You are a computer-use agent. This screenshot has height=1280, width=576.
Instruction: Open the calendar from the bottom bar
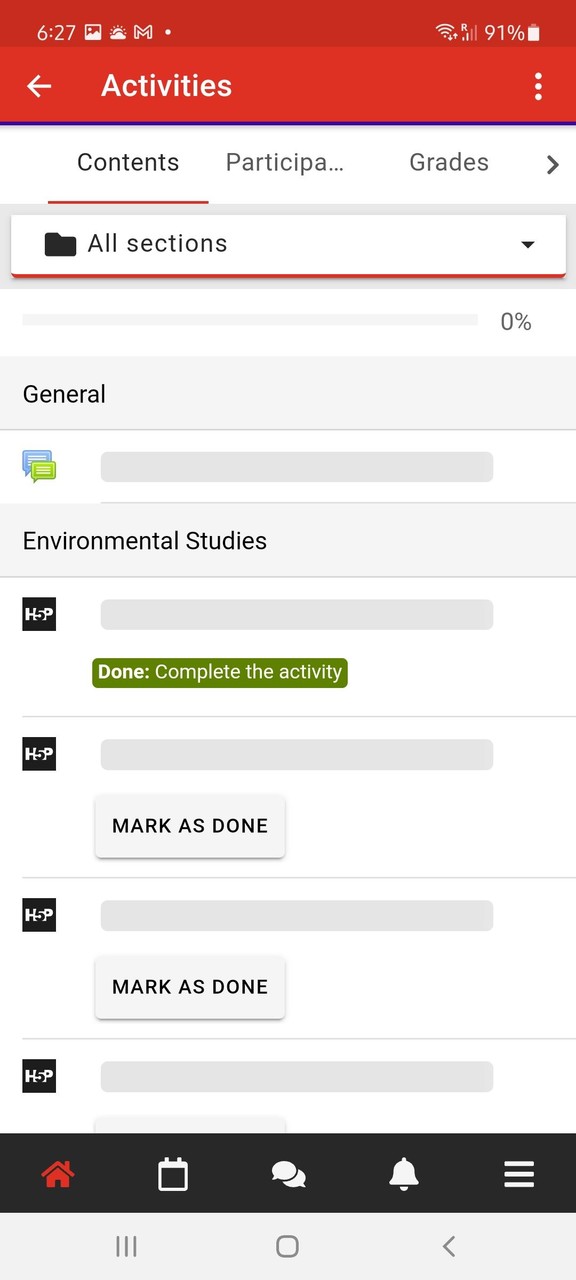click(172, 1173)
